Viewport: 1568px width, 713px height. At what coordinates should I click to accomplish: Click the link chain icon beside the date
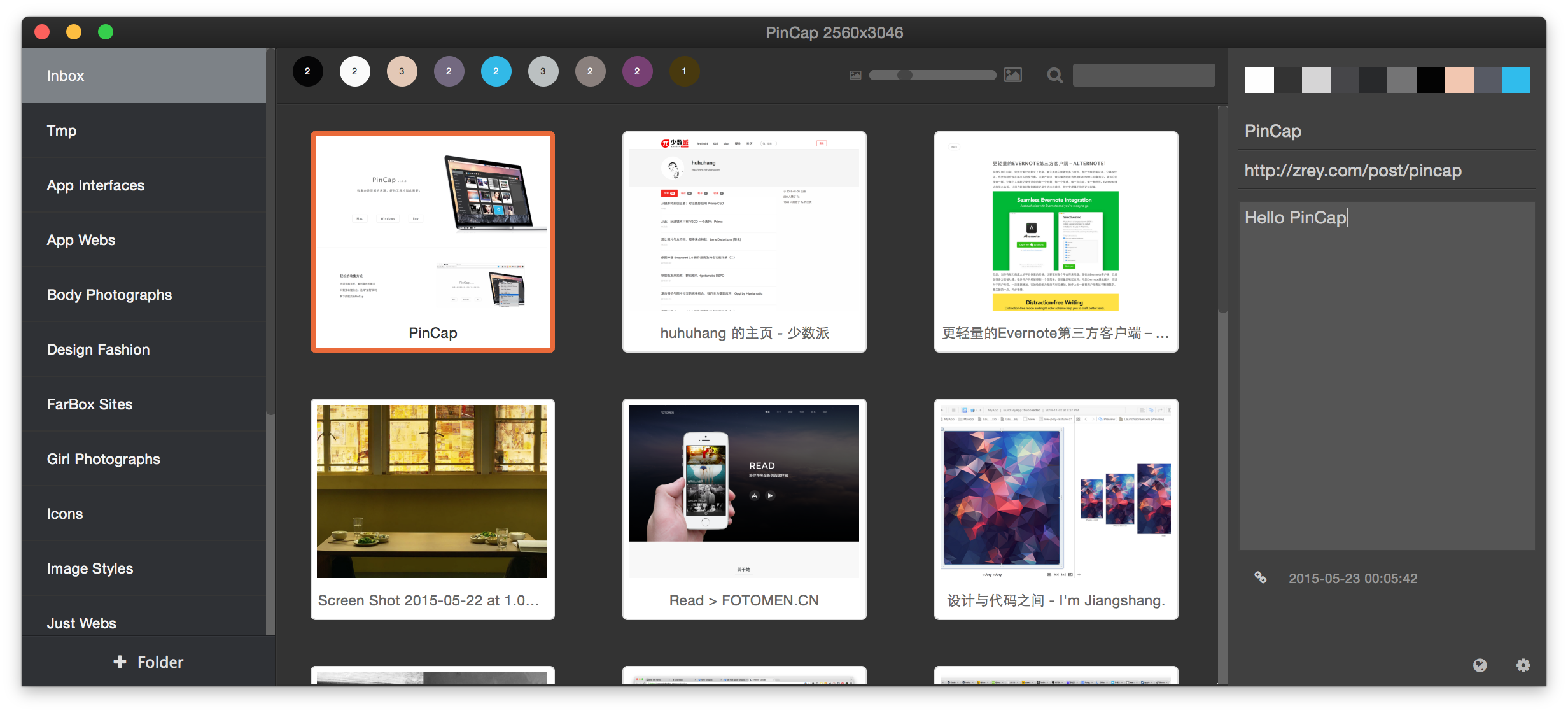pyautogui.click(x=1260, y=577)
